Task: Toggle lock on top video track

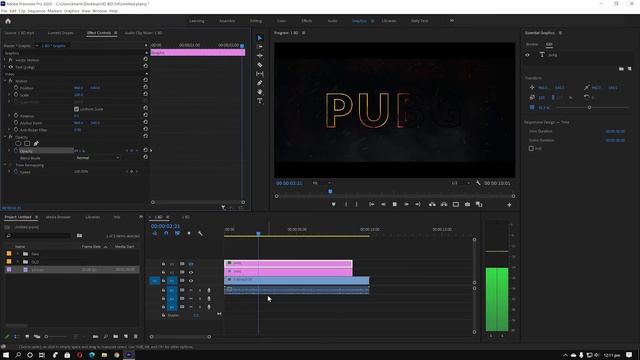Action: (x=164, y=264)
